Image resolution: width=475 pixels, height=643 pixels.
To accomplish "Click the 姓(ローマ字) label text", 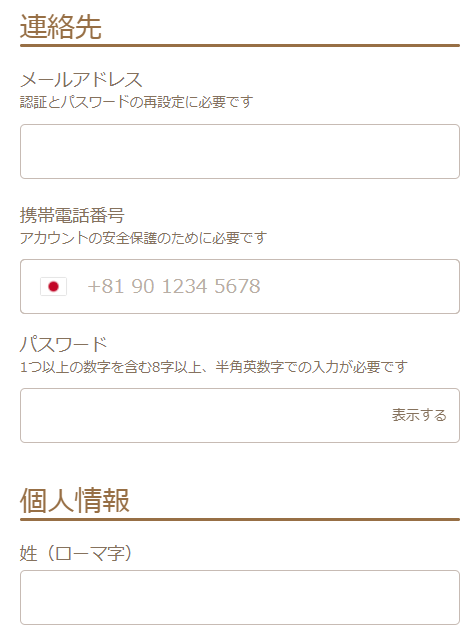I will coord(76,554).
